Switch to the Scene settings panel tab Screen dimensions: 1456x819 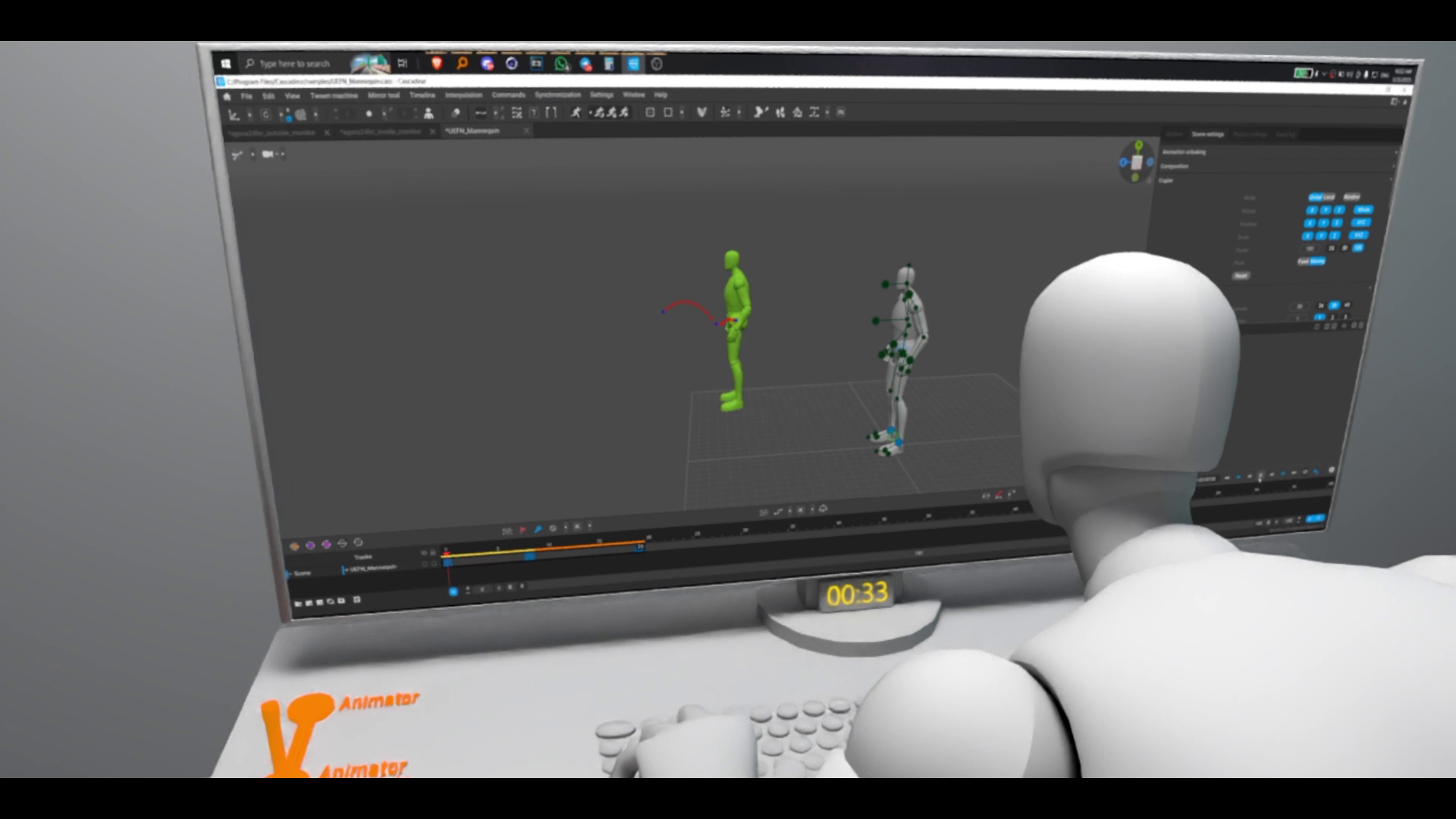tap(1207, 134)
